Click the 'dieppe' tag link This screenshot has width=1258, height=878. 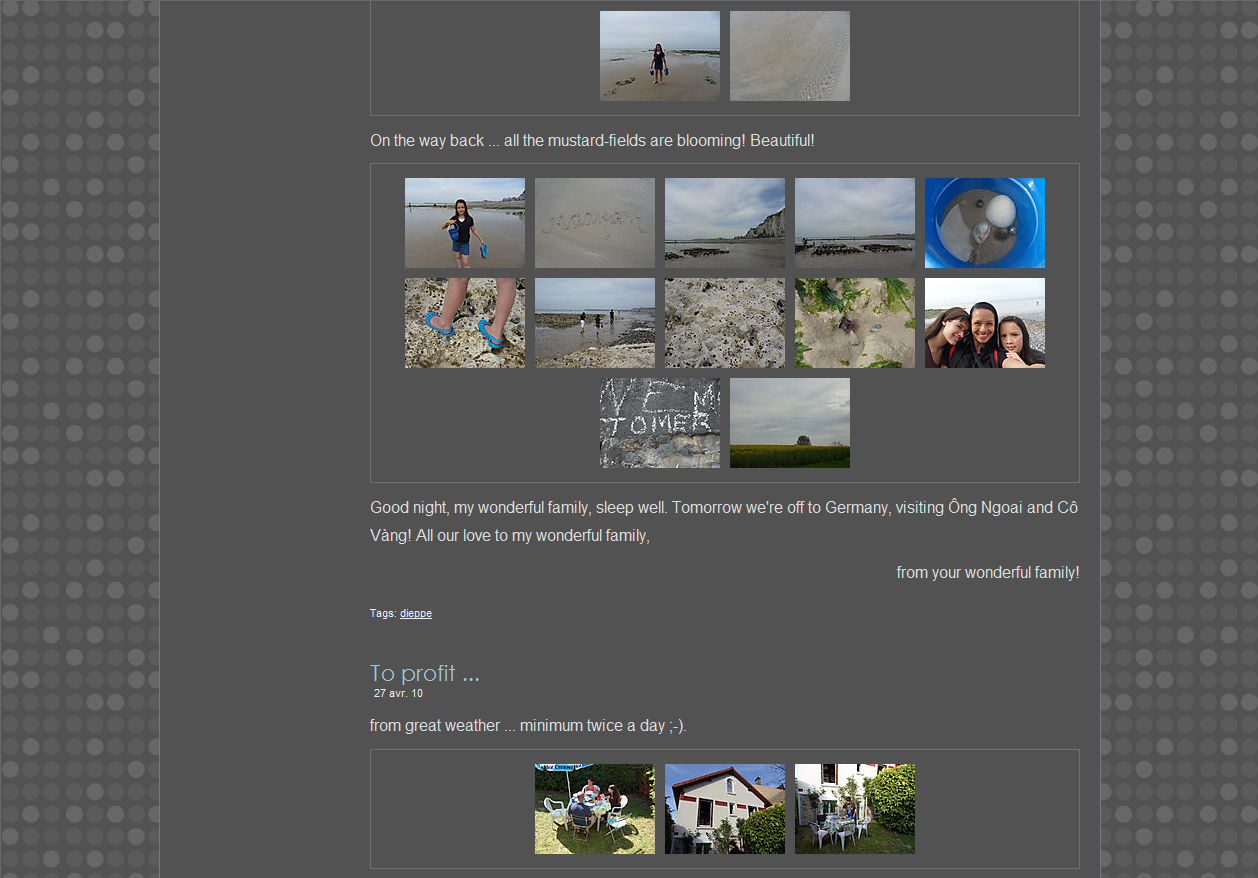tap(416, 613)
